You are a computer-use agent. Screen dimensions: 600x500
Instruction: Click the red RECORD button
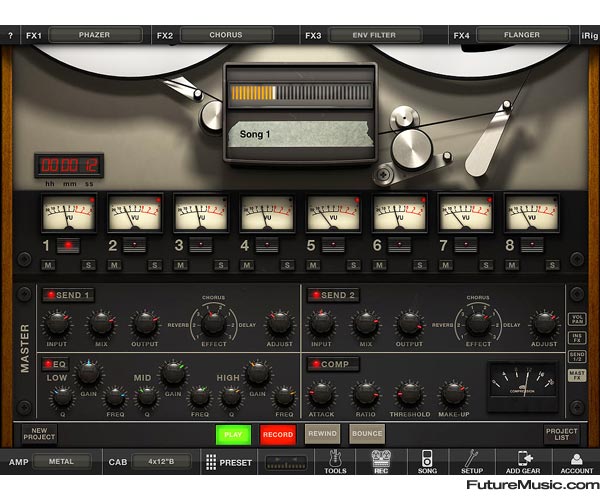click(278, 435)
